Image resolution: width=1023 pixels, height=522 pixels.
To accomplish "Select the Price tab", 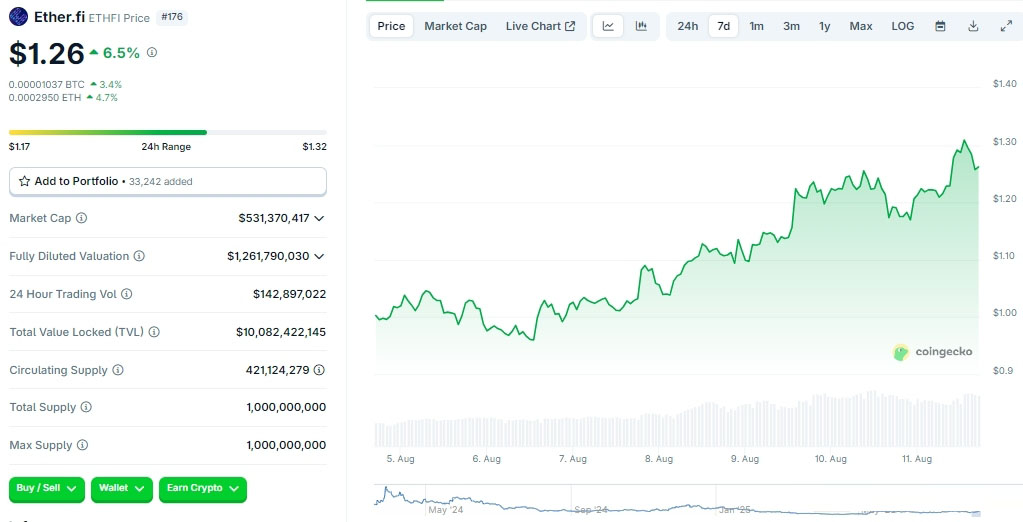I will pyautogui.click(x=391, y=26).
